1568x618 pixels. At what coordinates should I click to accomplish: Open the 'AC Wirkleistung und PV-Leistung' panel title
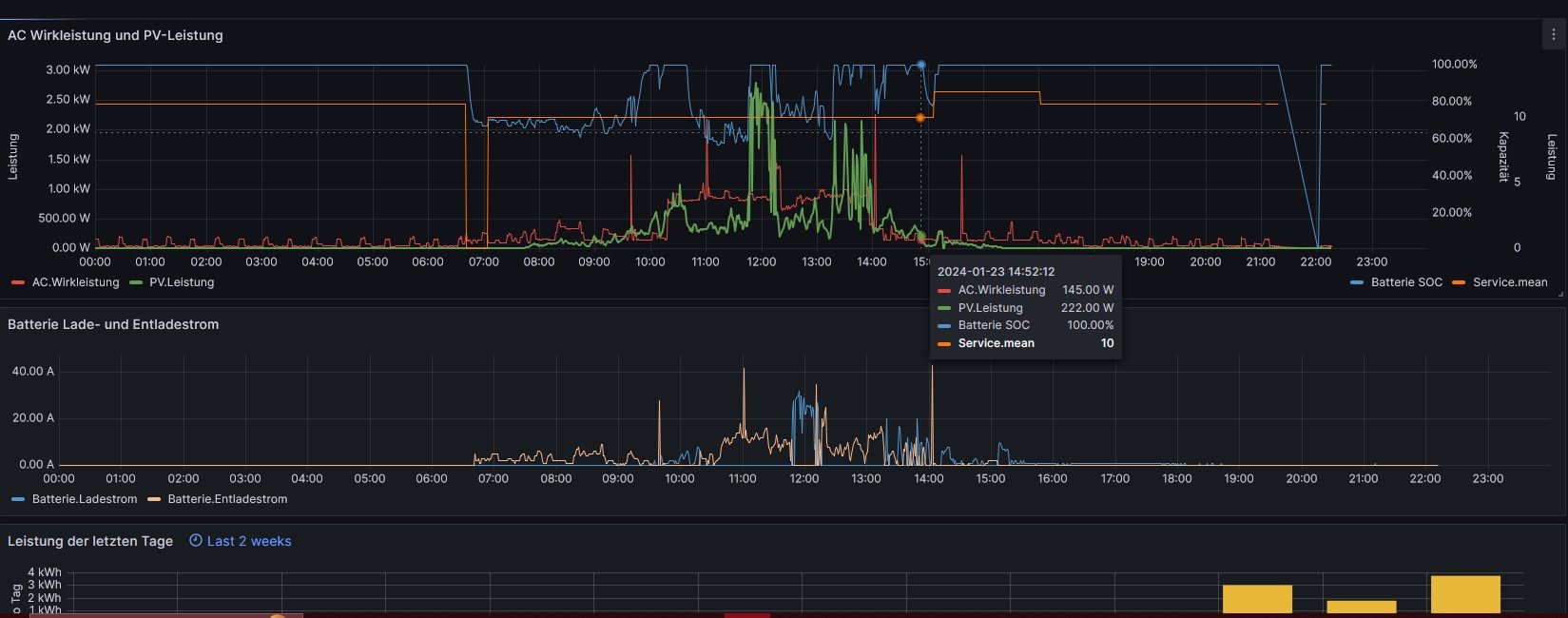tap(115, 35)
